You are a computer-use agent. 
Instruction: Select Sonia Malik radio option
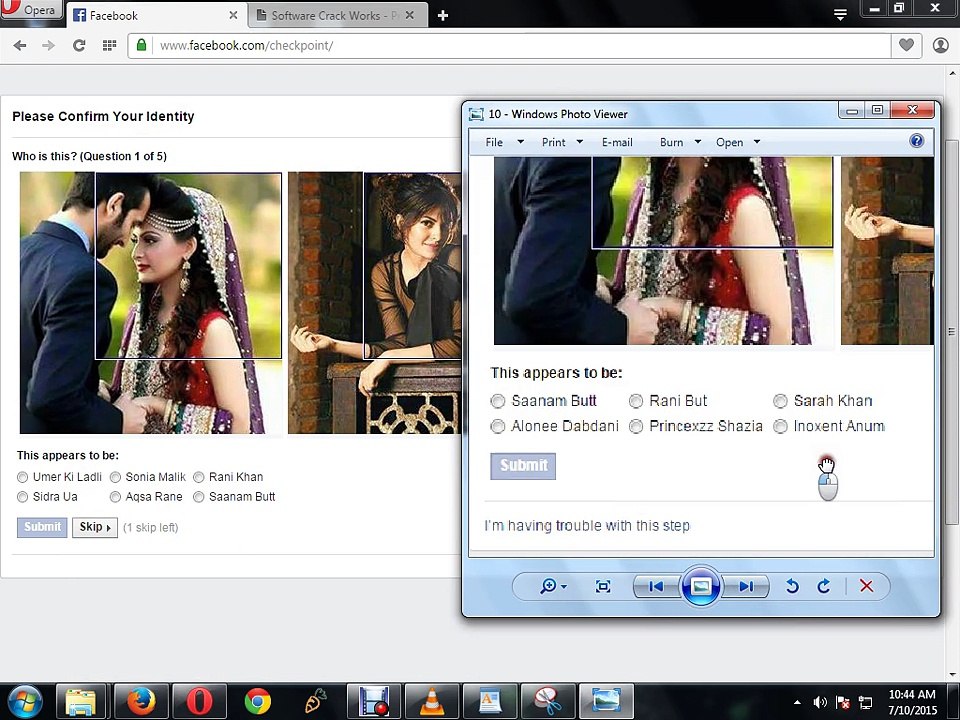(x=115, y=477)
